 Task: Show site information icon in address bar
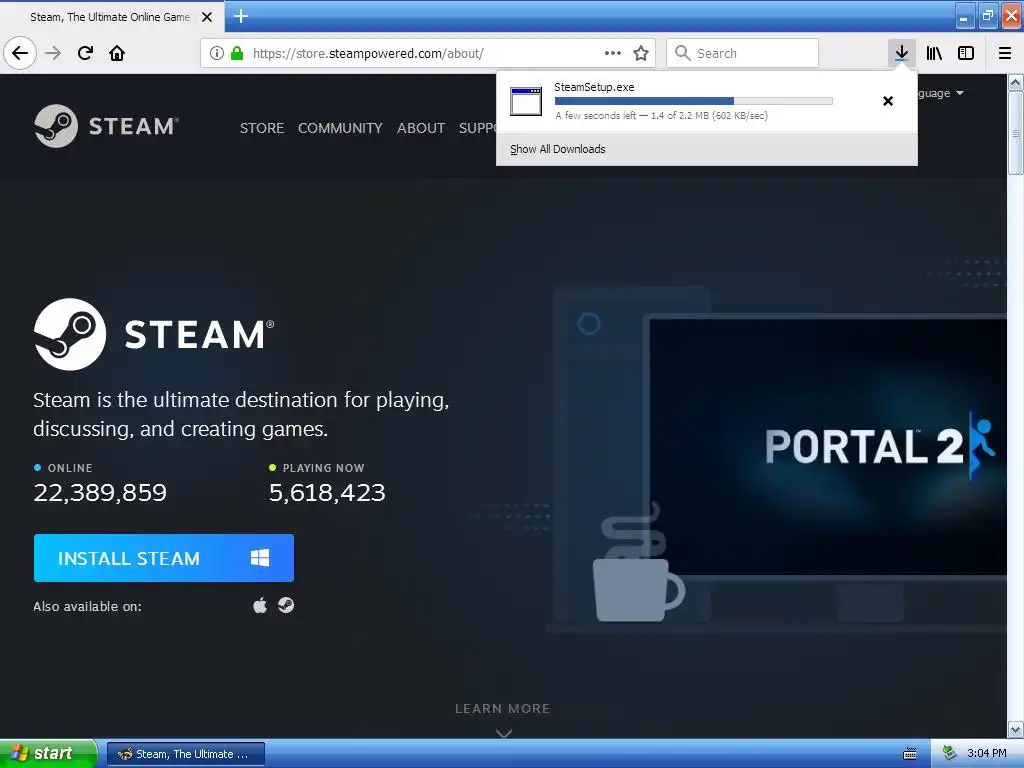pyautogui.click(x=216, y=53)
